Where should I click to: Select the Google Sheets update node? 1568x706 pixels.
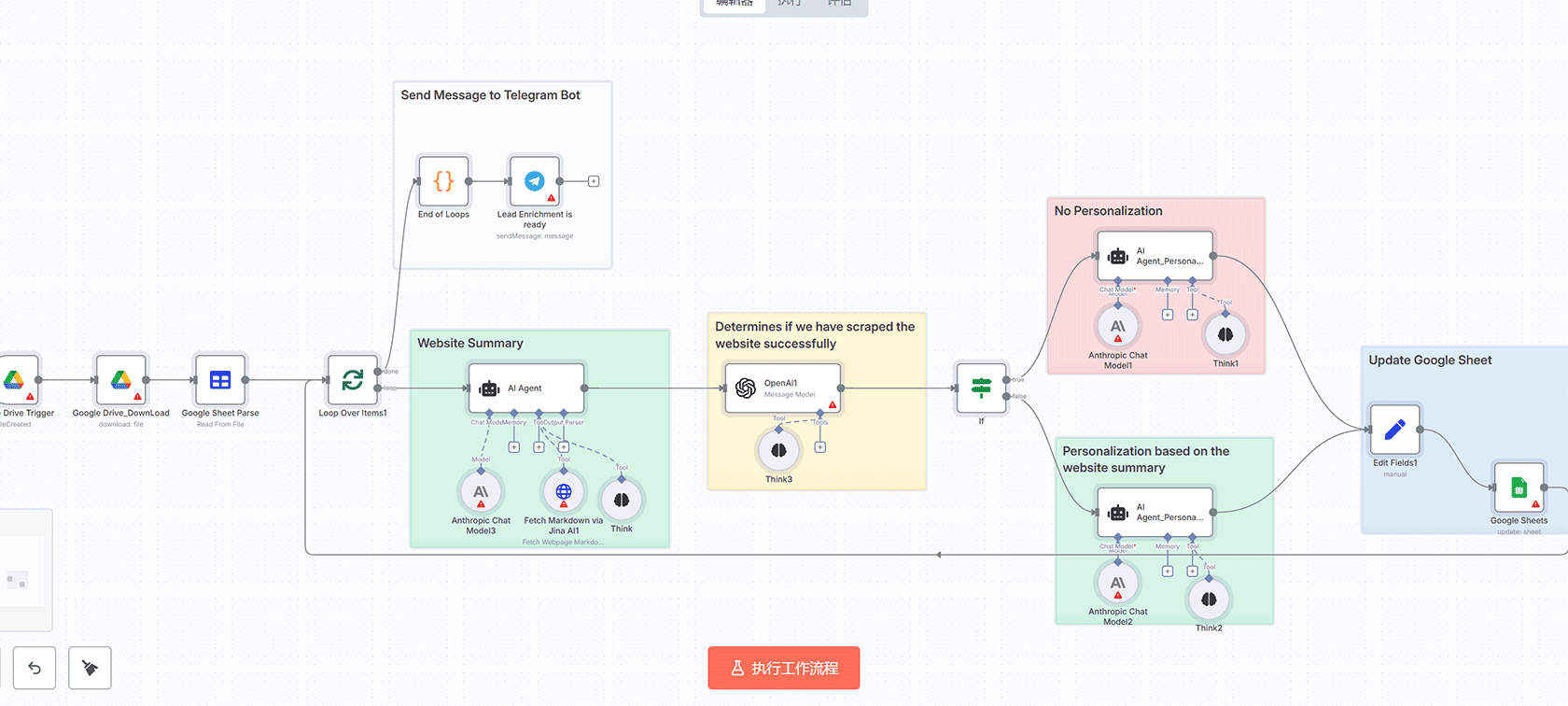[x=1519, y=487]
